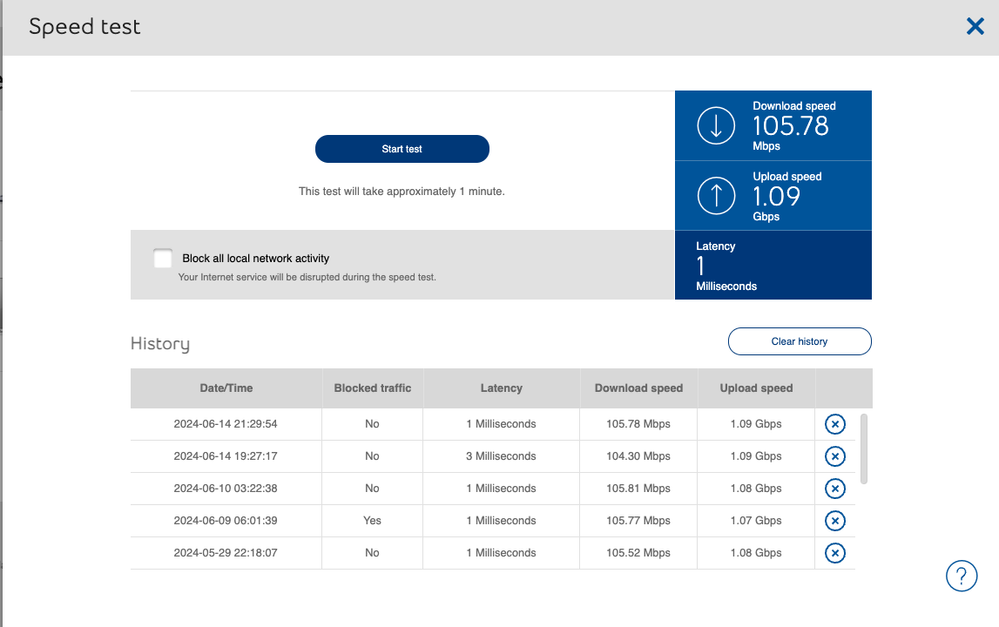Delete the 2024-06-14 21:29:54 history entry
Screen dimensions: 999x627
pos(834,424)
